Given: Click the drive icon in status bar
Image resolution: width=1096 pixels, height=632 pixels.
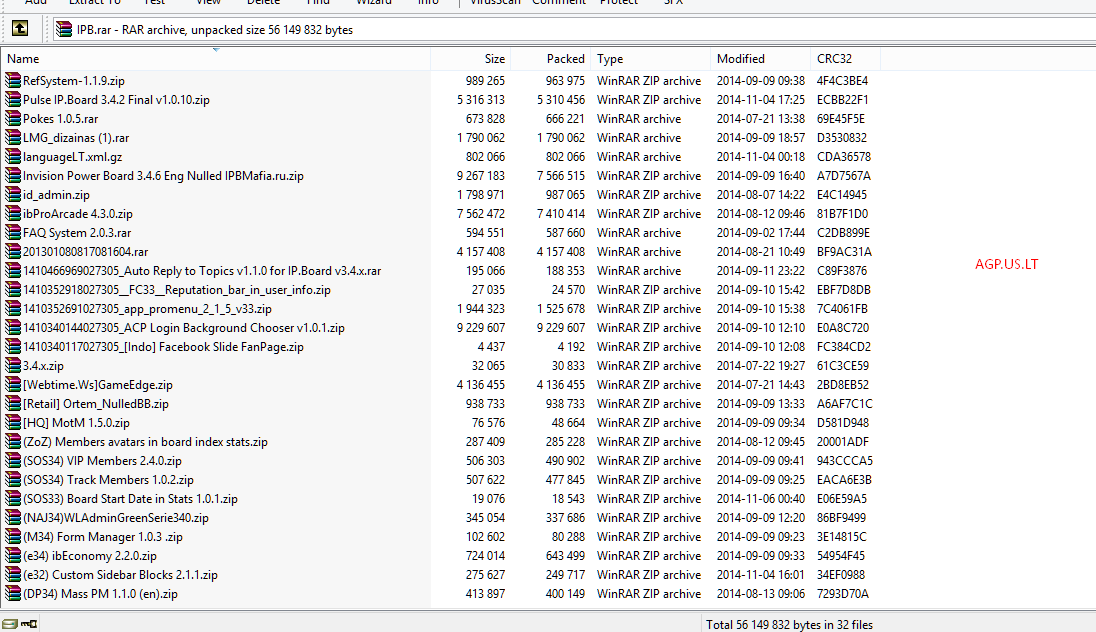Looking at the screenshot, I should [11, 624].
